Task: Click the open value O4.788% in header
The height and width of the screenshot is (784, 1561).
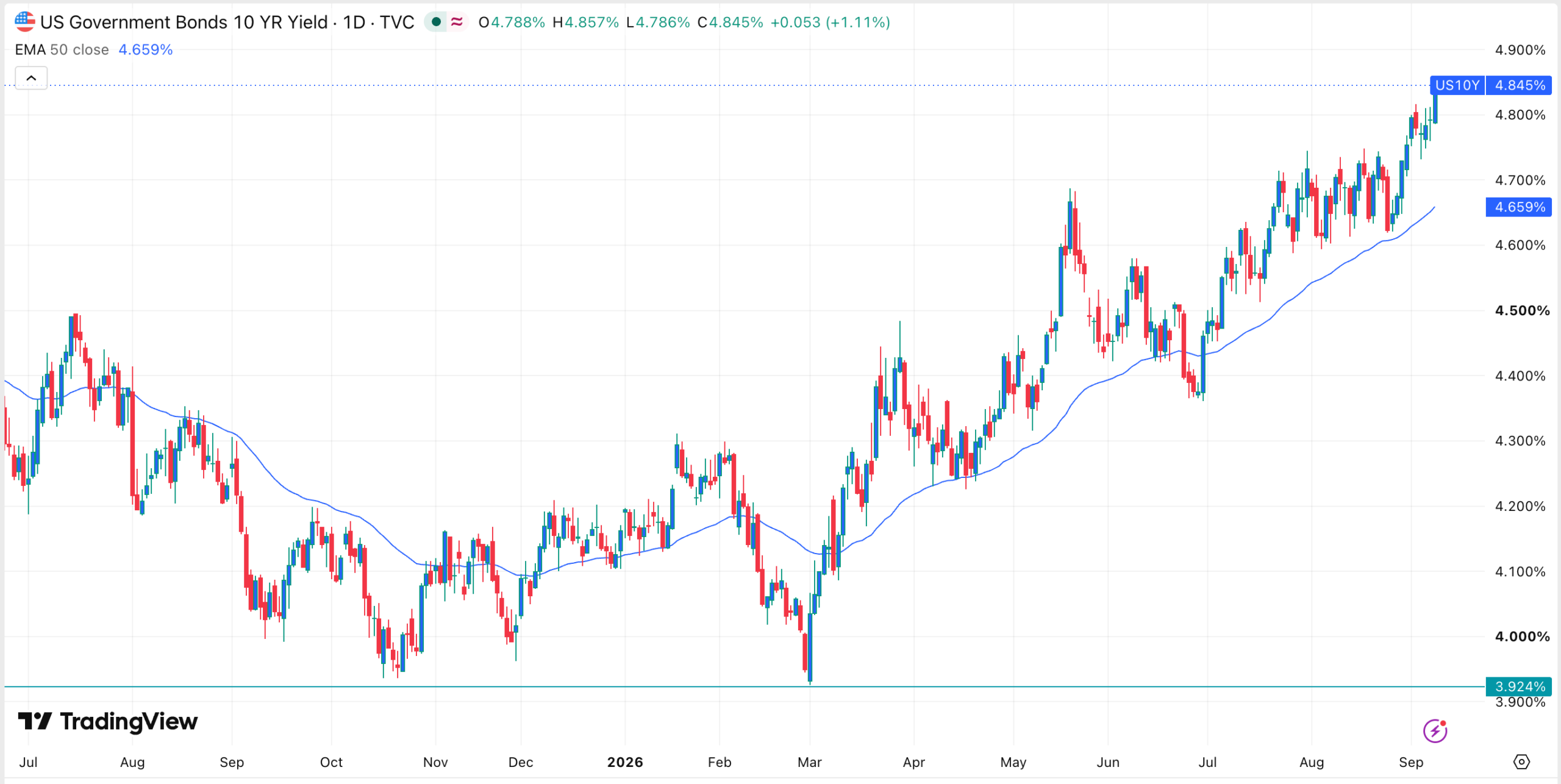Action: [512, 23]
